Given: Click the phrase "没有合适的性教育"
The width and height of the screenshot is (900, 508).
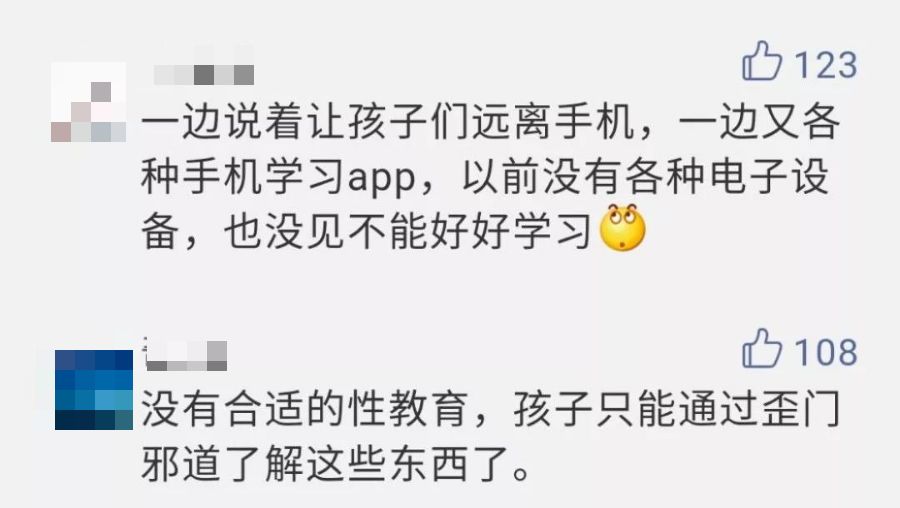Looking at the screenshot, I should click(x=304, y=408).
